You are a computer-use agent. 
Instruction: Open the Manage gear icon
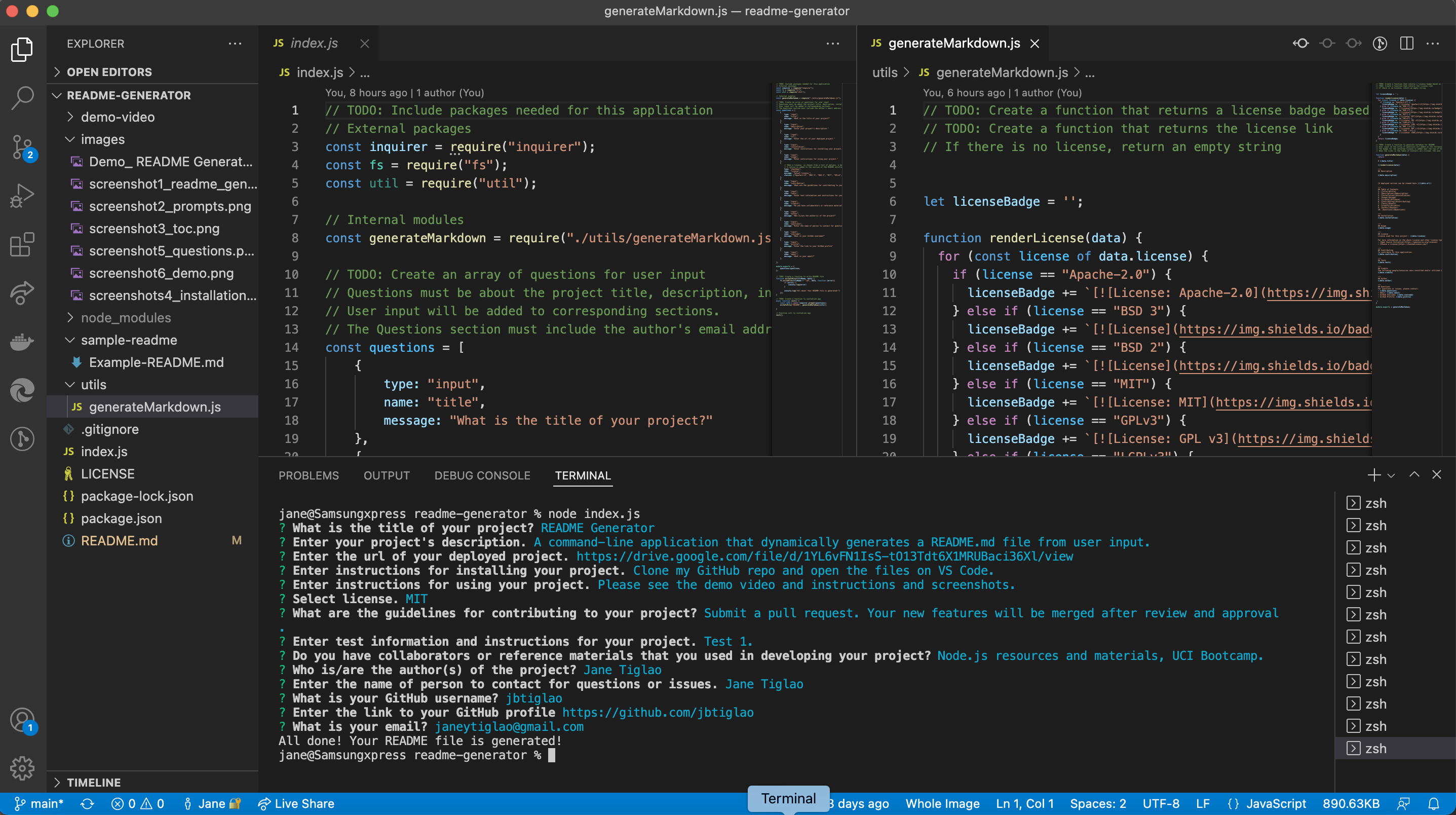pos(22,768)
